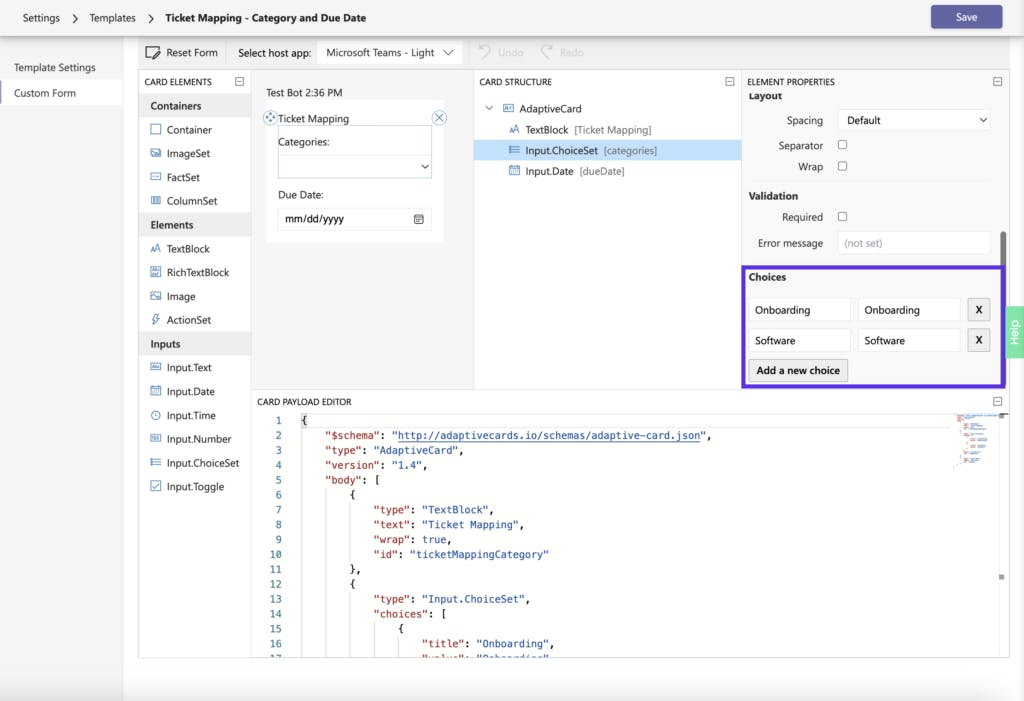Viewport: 1024px width, 701px height.
Task: Open Custom Form in left sidebar
Action: point(45,93)
